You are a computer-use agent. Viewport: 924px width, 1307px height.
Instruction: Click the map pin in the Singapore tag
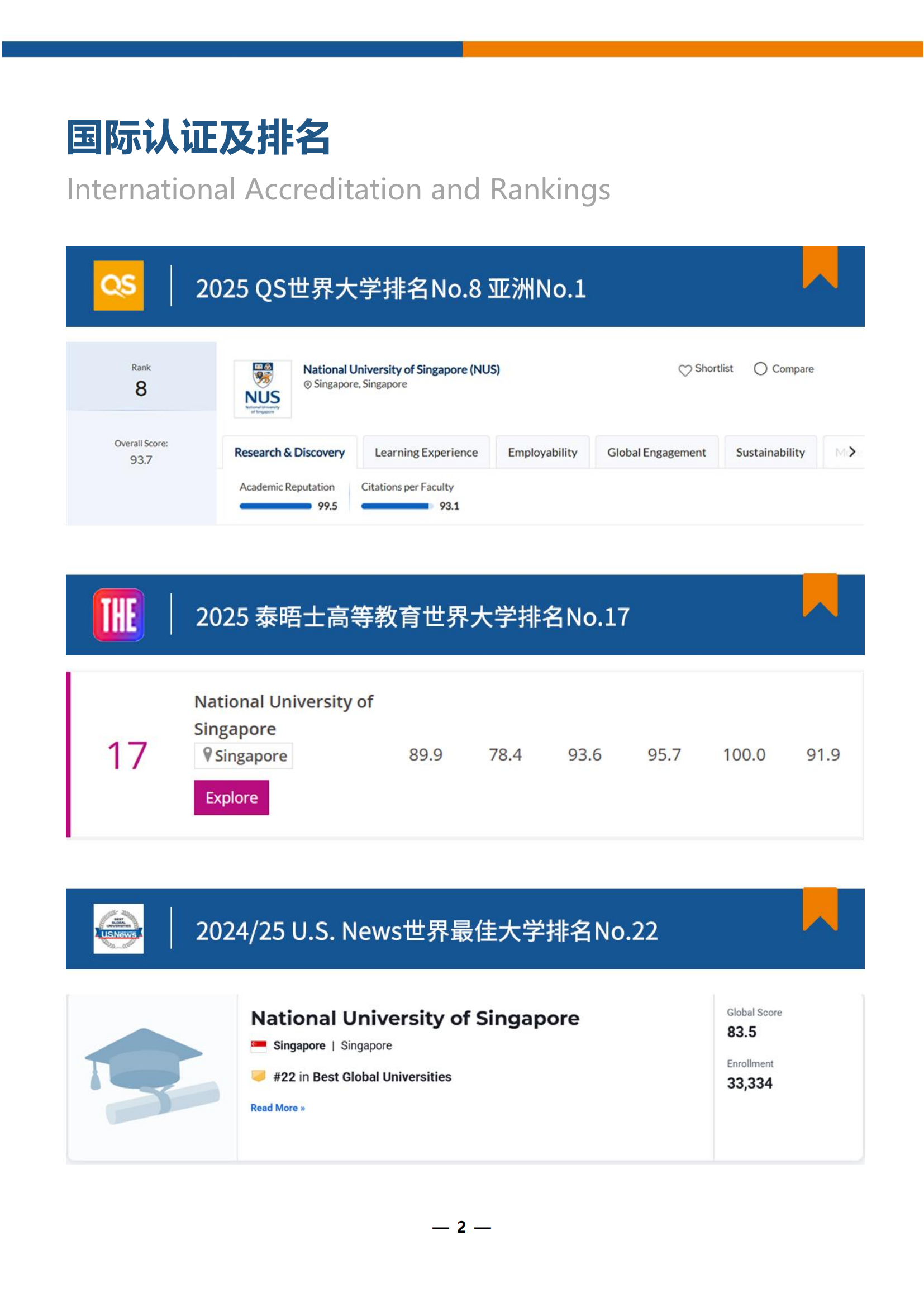pyautogui.click(x=208, y=755)
